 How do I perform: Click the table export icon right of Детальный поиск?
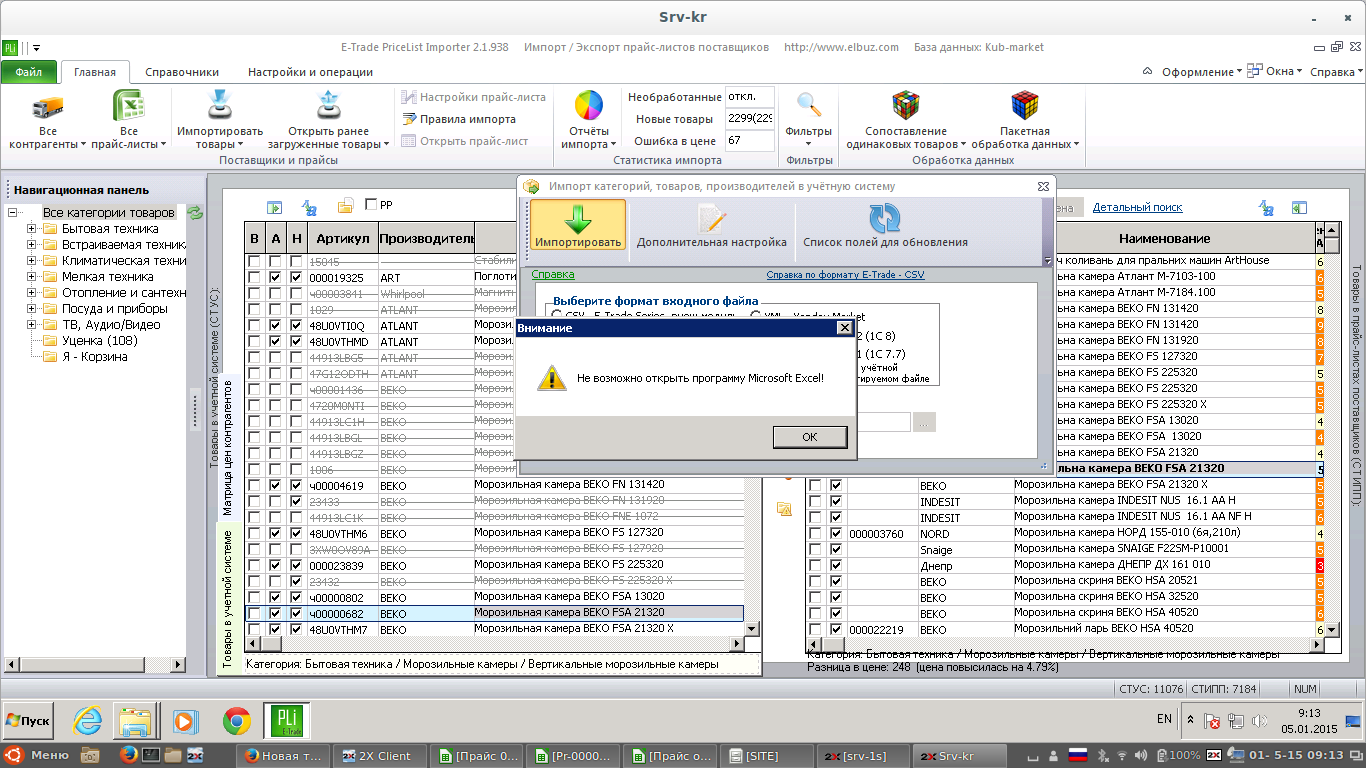click(x=1299, y=208)
